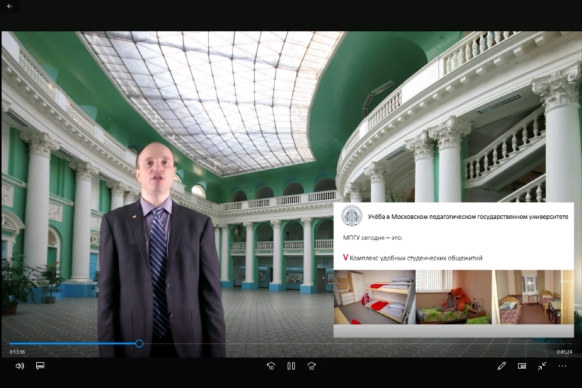Open the subtitles and captions menu
This screenshot has width=582, height=388.
pyautogui.click(x=40, y=366)
